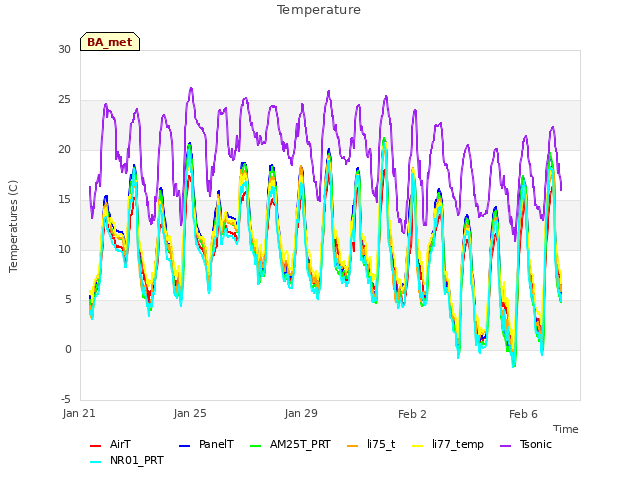Toggle the li75_t legend entry

pos(371,444)
